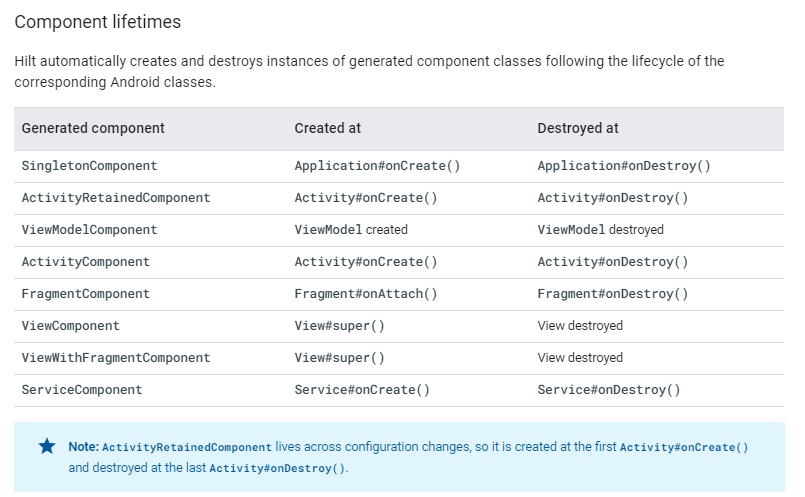Click Activity#onCreate() code in the note
This screenshot has width=805, height=497.
click(x=684, y=447)
